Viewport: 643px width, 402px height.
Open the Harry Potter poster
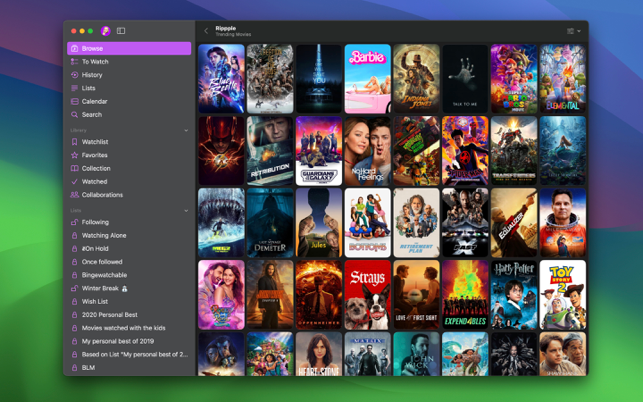[x=514, y=295]
